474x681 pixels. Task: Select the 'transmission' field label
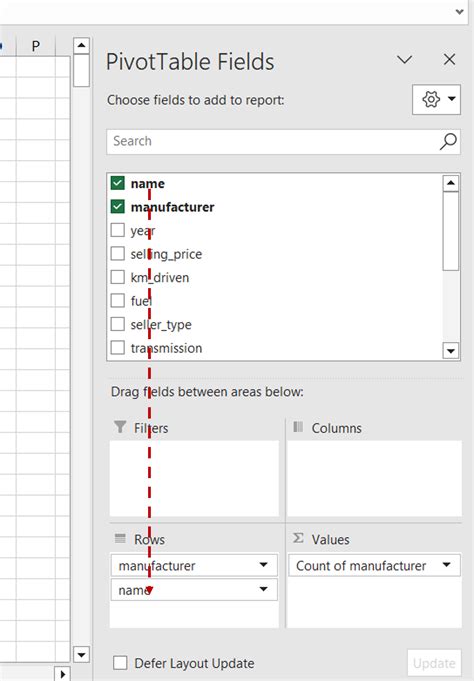pyautogui.click(x=166, y=348)
